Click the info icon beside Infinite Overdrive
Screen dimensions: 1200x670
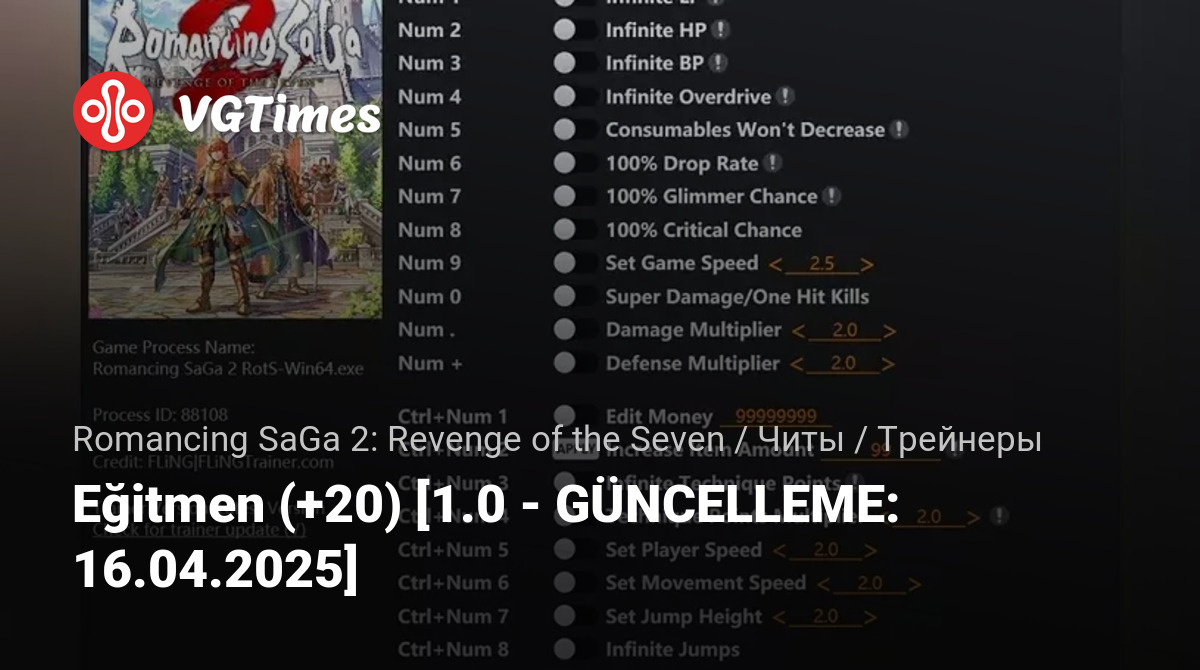(785, 96)
